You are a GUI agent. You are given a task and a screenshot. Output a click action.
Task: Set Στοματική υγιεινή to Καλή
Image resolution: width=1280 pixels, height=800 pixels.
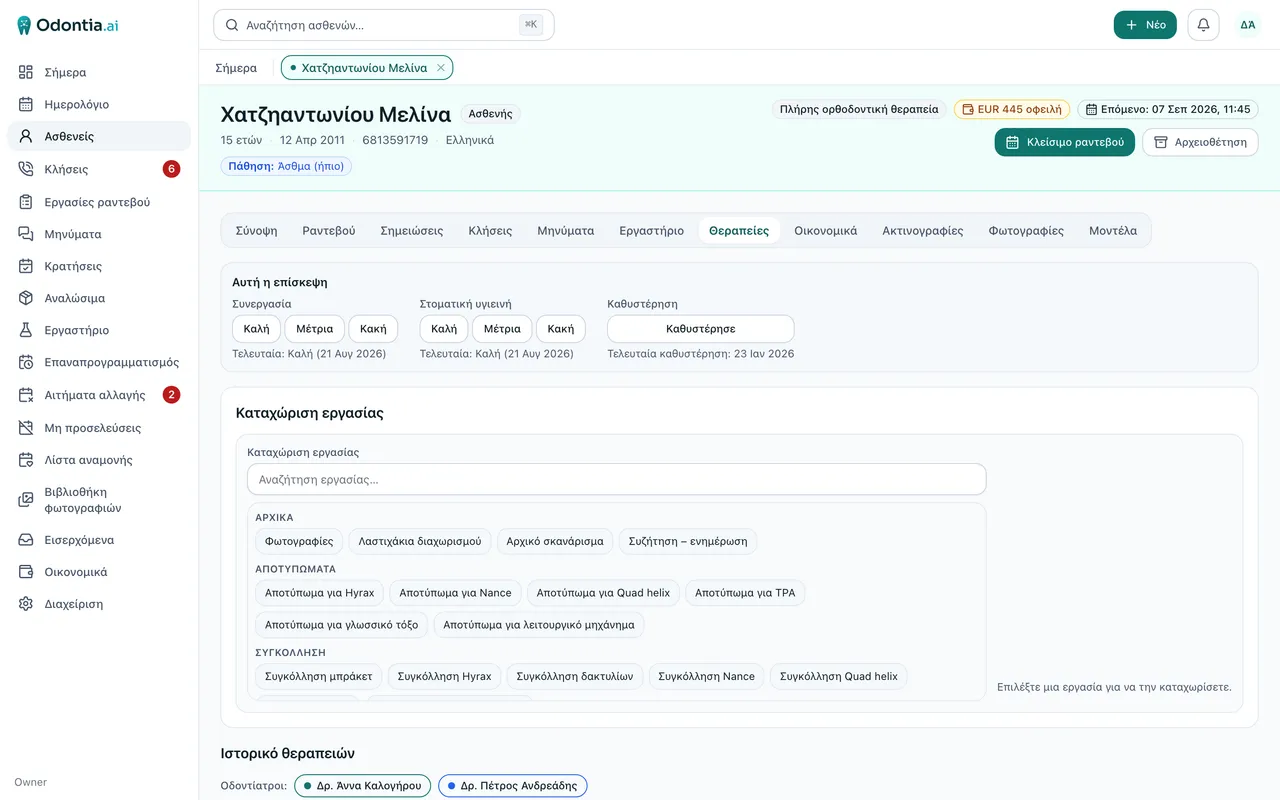[444, 329]
